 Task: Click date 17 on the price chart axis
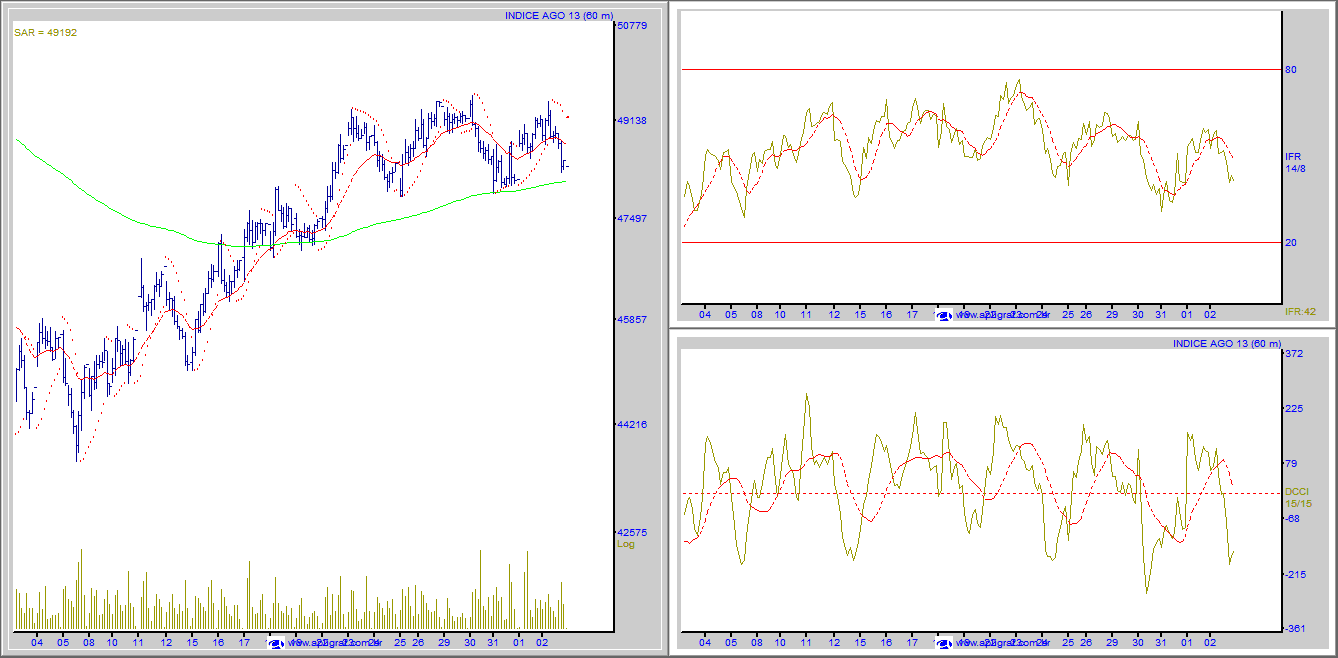point(244,643)
